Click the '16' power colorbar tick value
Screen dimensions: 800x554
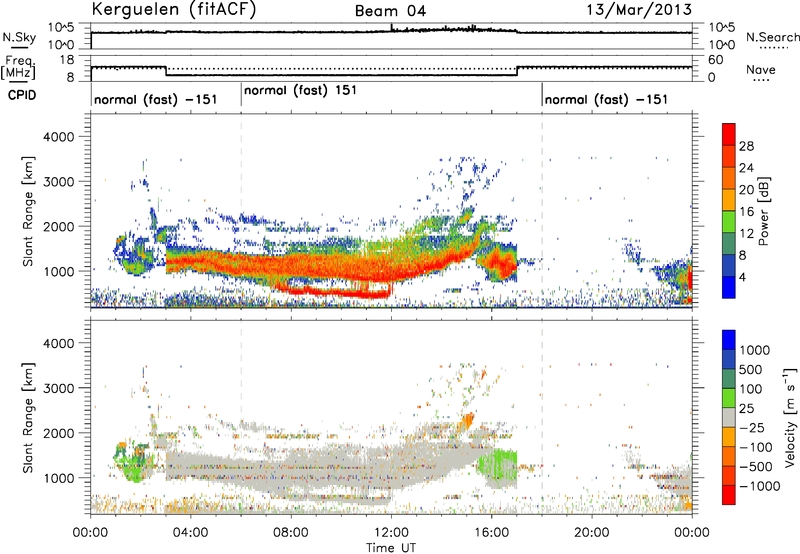(x=746, y=212)
